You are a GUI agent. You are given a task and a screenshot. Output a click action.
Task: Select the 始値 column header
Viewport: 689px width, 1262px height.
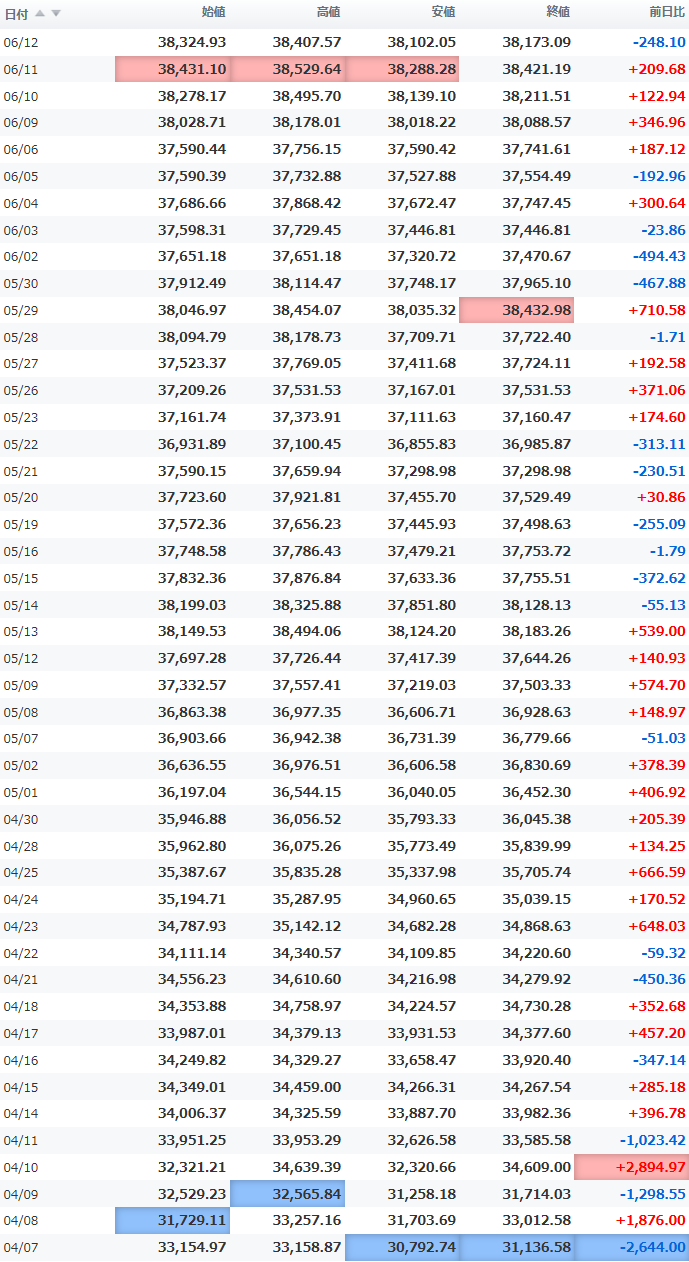pyautogui.click(x=213, y=12)
